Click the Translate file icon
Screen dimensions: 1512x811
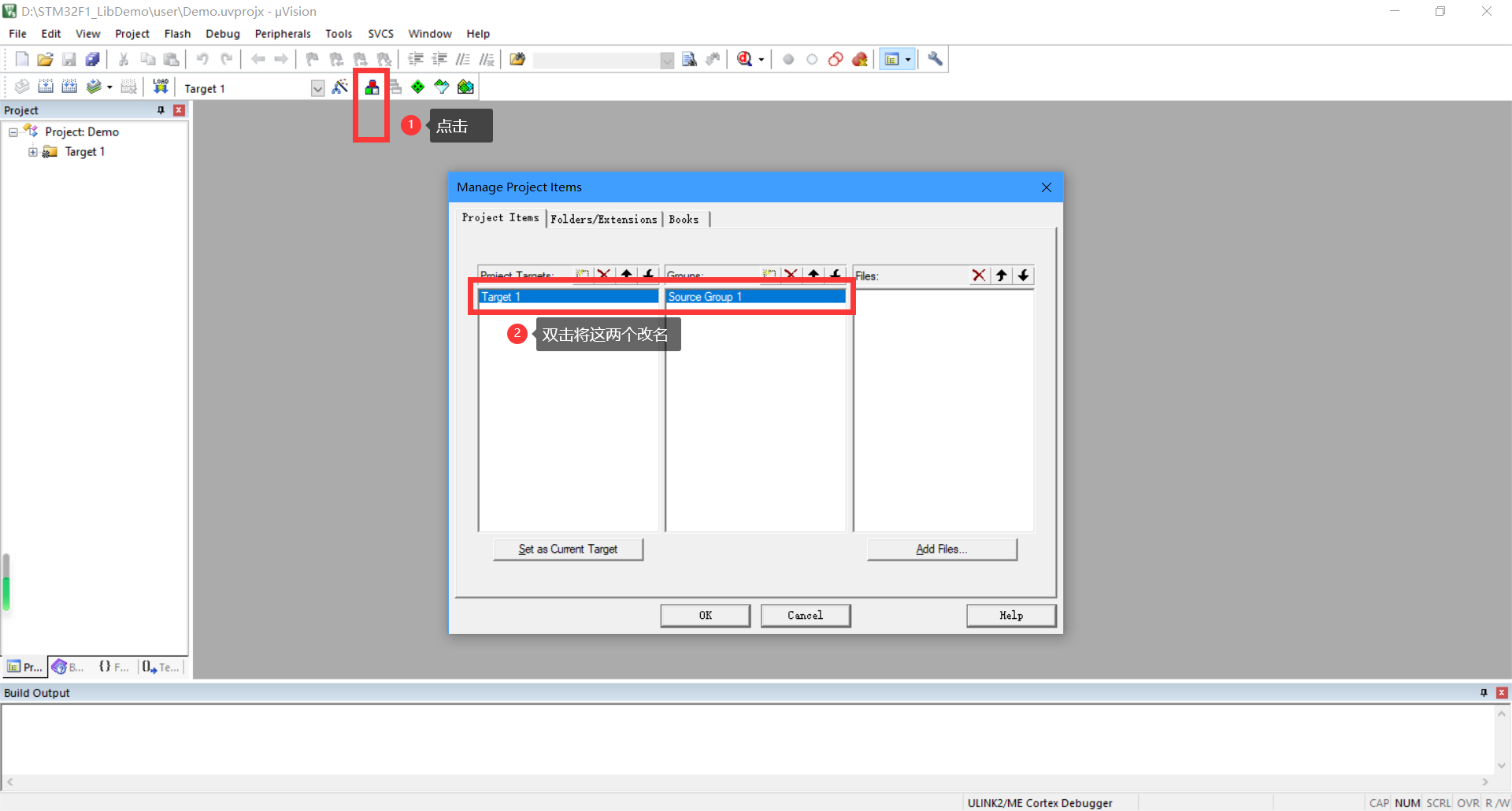22,87
